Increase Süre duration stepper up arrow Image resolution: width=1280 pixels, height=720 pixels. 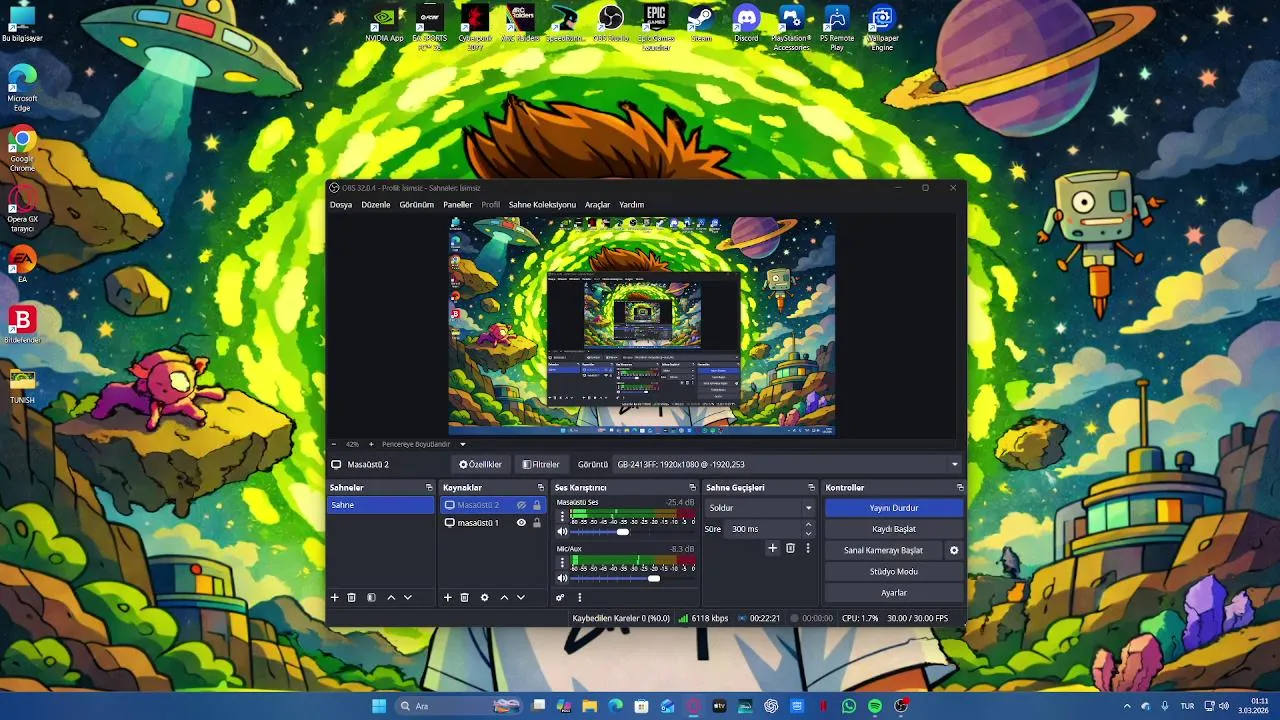[x=809, y=525]
